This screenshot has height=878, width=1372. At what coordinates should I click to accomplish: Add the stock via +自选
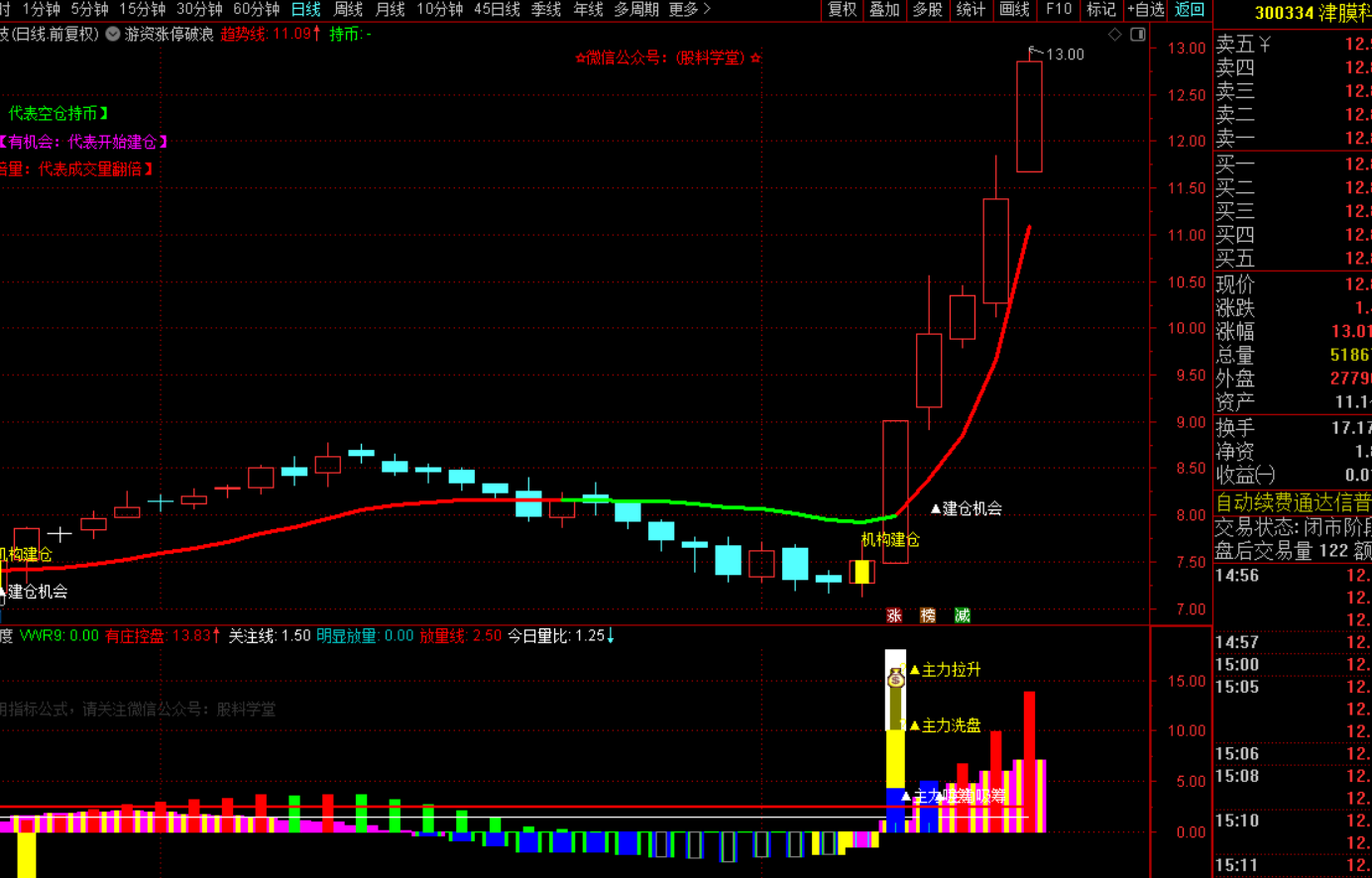1146,9
